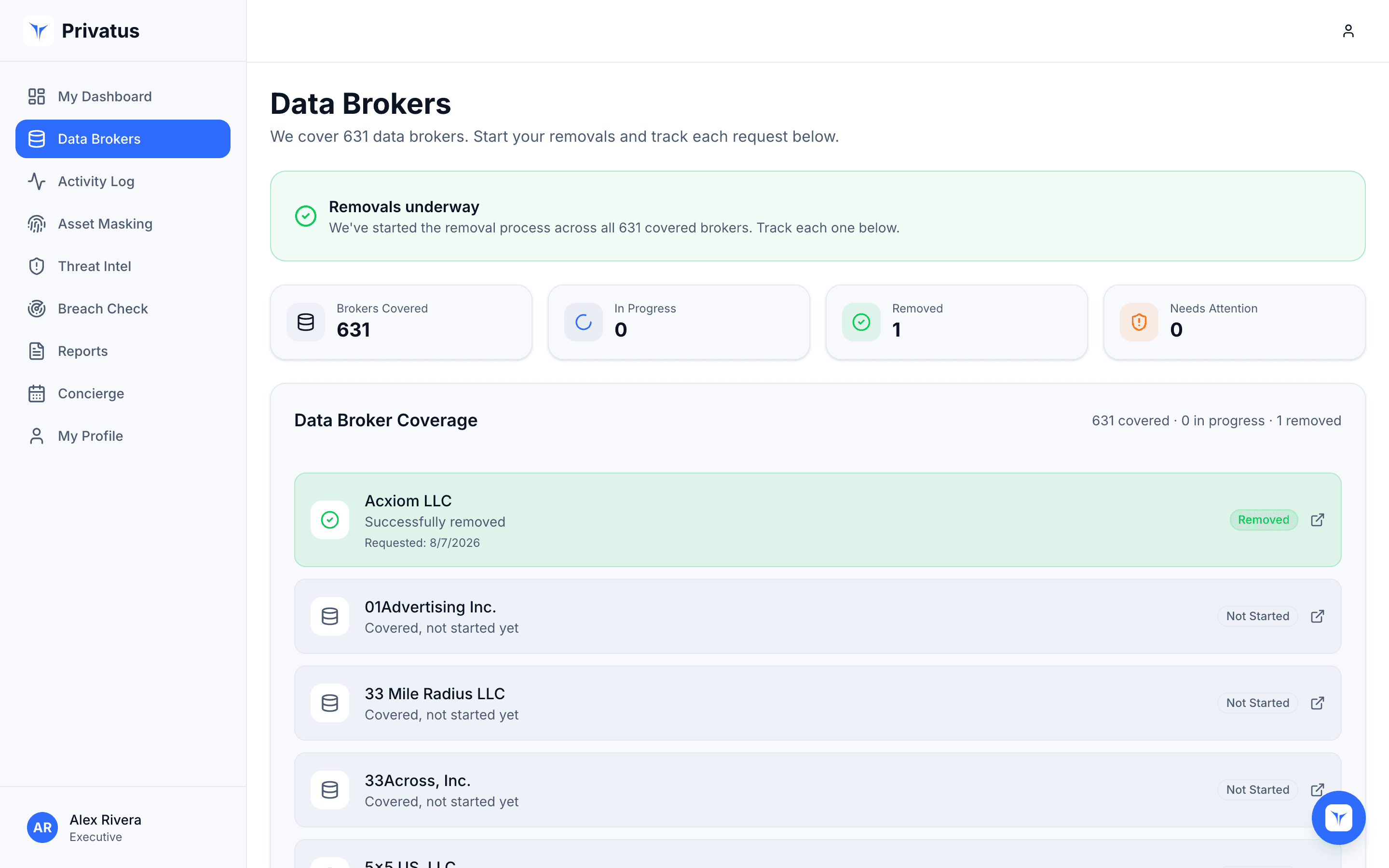Click the Activity Log pulse icon
The height and width of the screenshot is (868, 1389).
pyautogui.click(x=37, y=181)
